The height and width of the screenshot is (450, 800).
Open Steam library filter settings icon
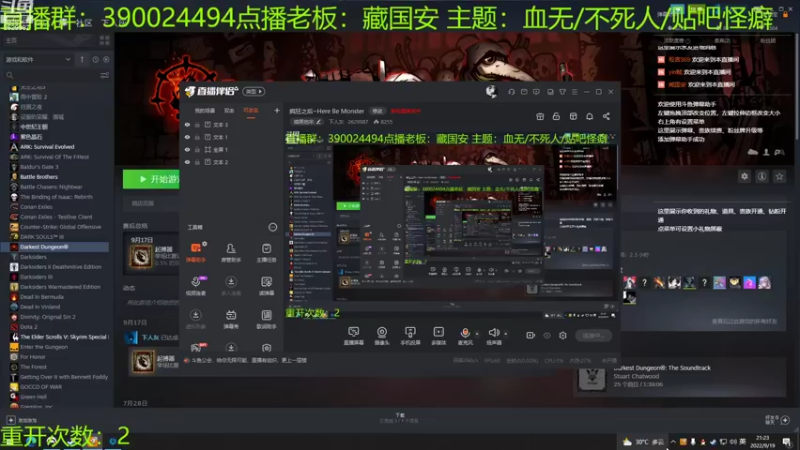click(105, 76)
